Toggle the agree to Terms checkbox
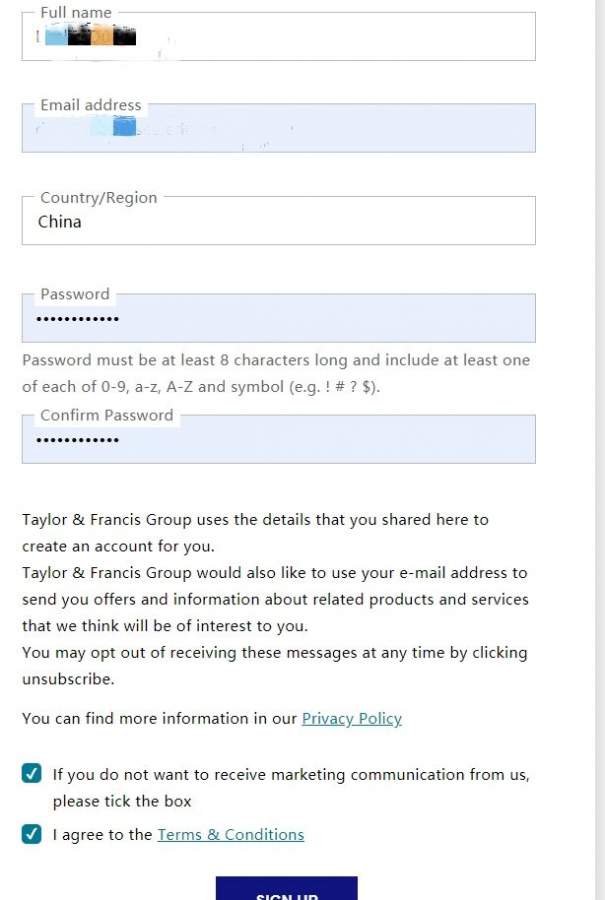 (32, 834)
